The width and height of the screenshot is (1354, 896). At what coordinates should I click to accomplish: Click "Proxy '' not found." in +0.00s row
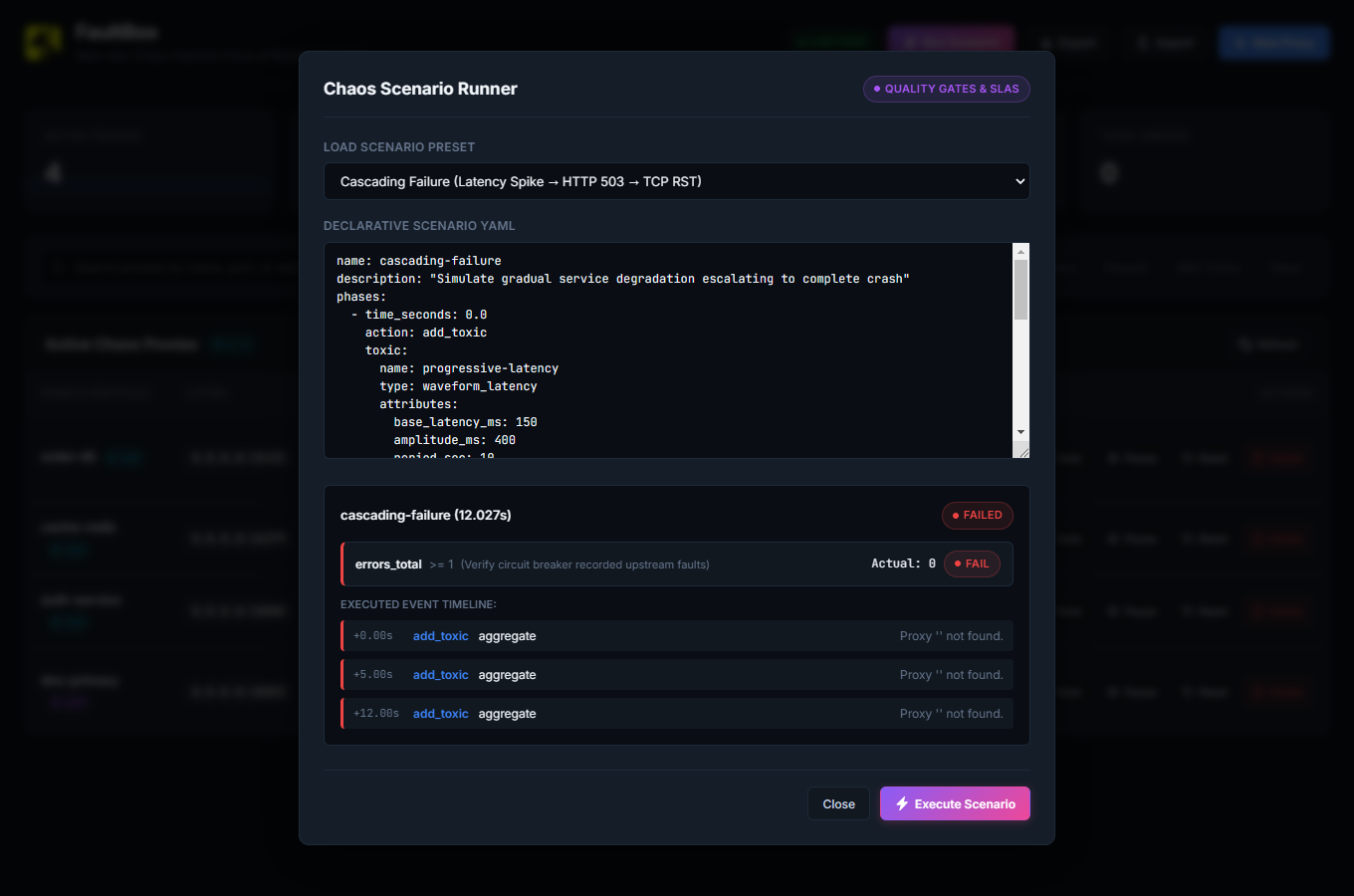coord(952,636)
